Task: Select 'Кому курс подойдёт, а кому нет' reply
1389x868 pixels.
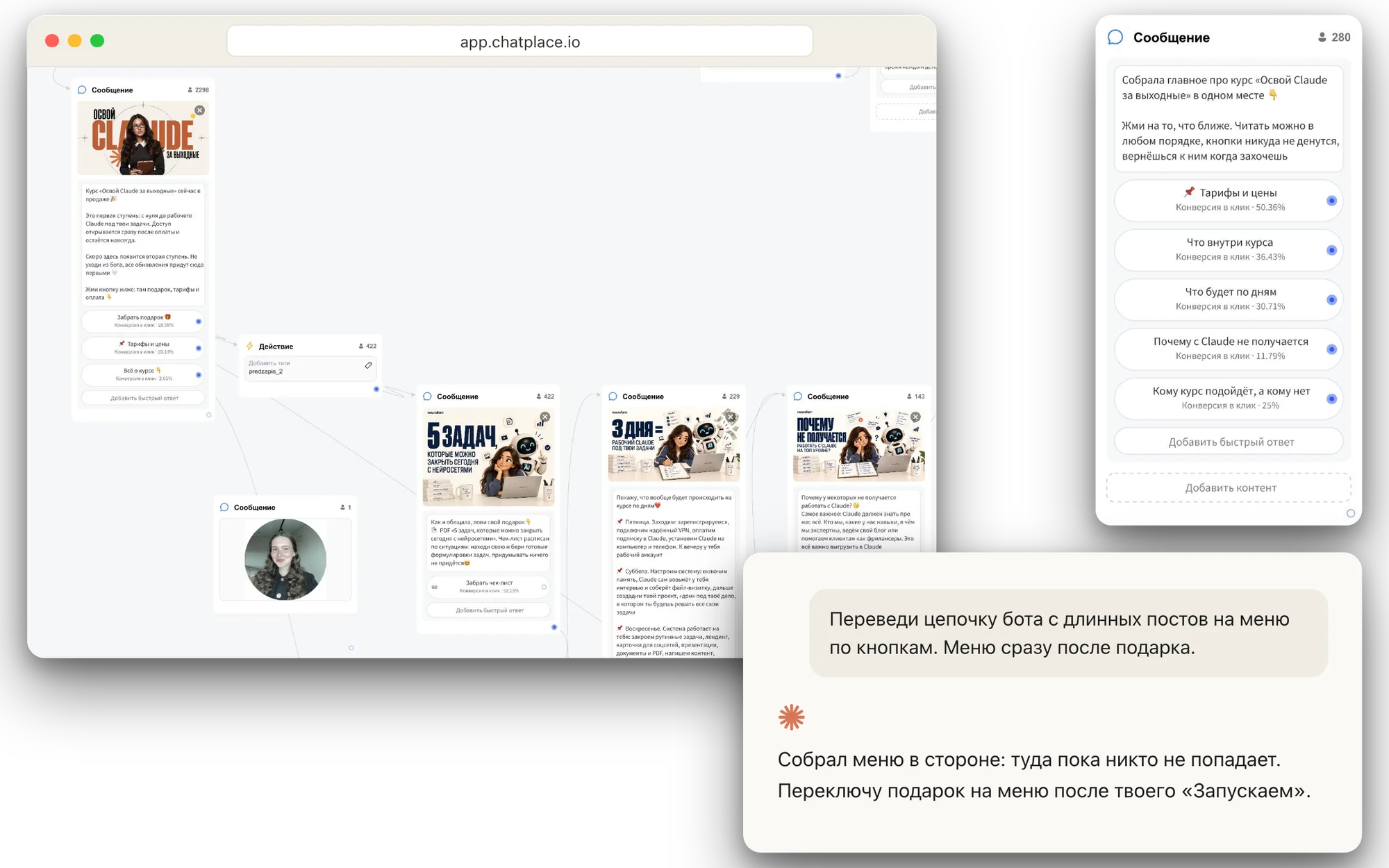Action: coord(1229,399)
